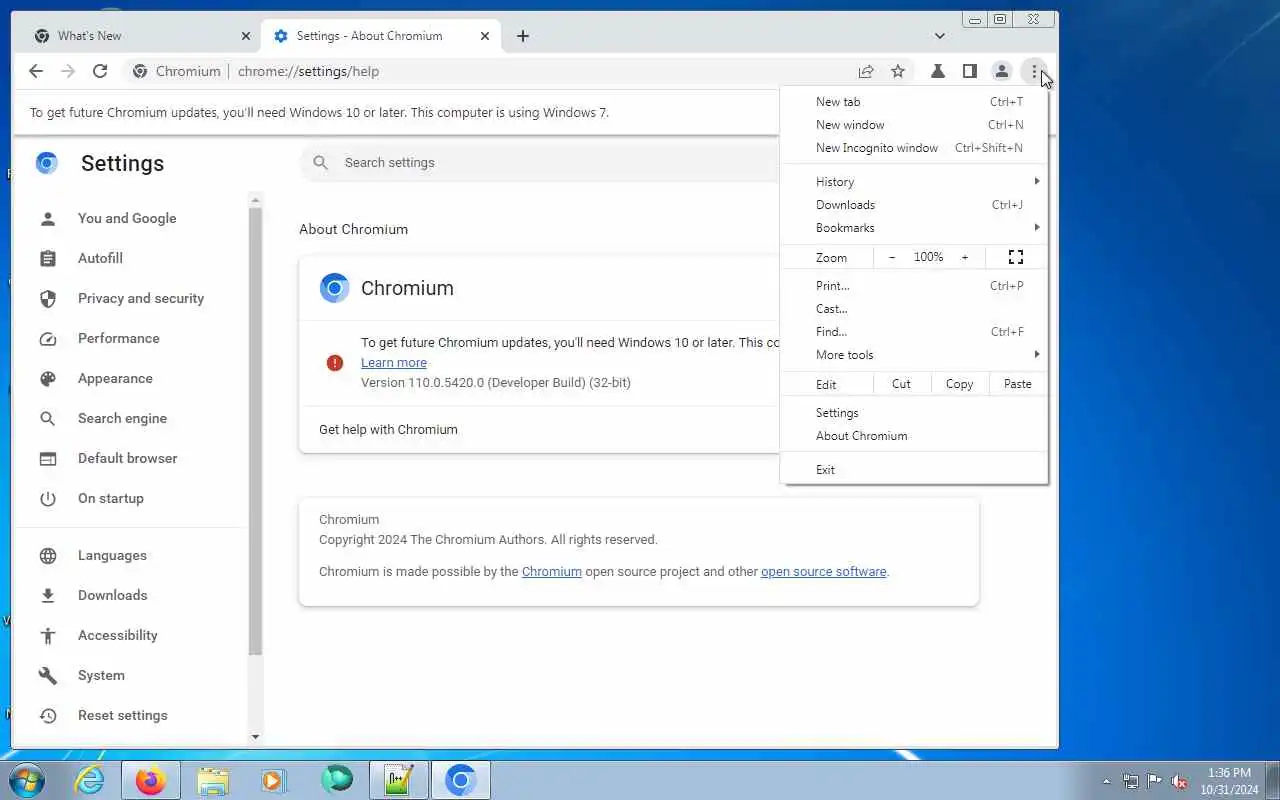Image resolution: width=1280 pixels, height=800 pixels.
Task: Click the Performance gauge icon
Action: pos(48,338)
